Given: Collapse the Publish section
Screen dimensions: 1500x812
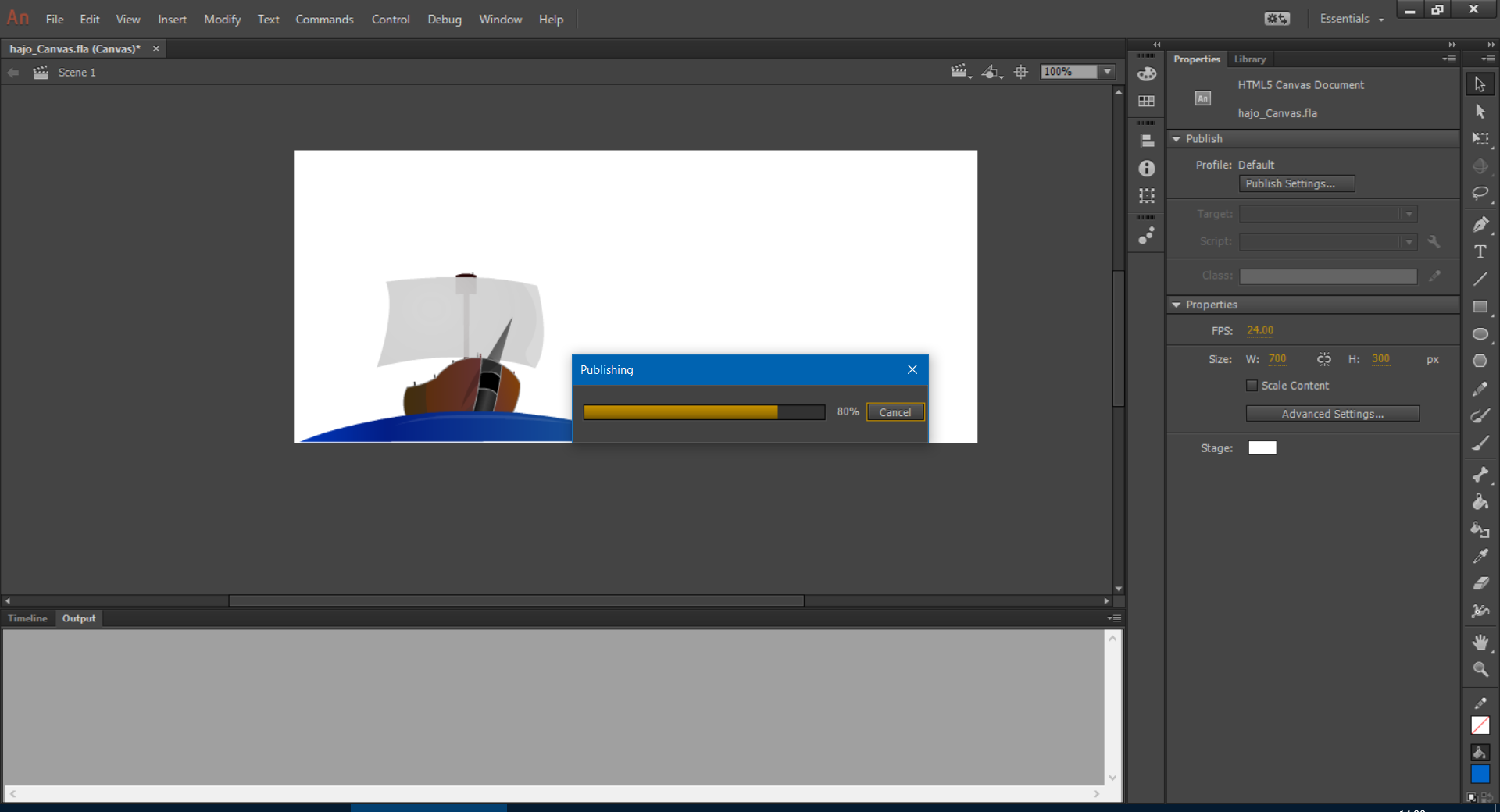Looking at the screenshot, I should pyautogui.click(x=1177, y=139).
